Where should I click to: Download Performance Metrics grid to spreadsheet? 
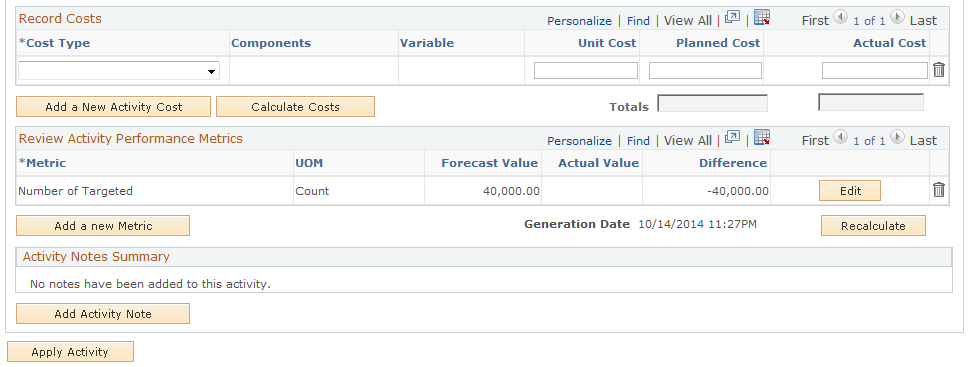762,137
